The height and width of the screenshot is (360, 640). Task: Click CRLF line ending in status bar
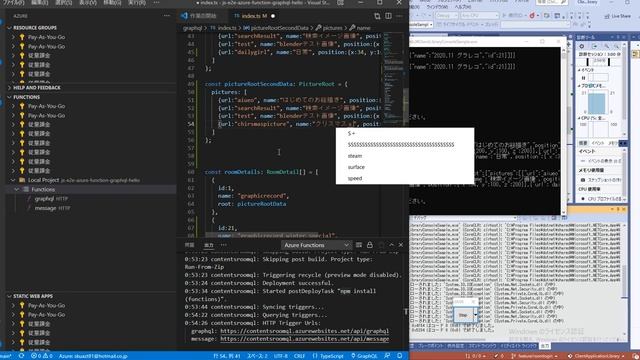pos(299,356)
